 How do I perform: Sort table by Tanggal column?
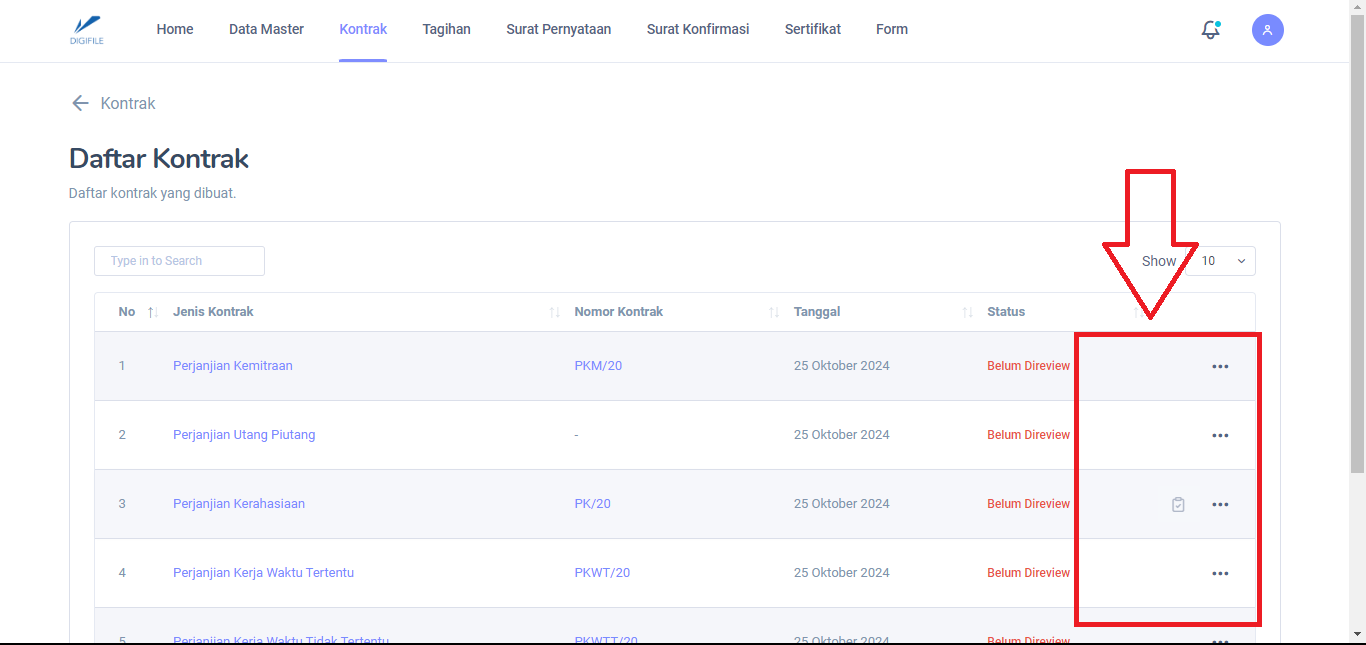(967, 312)
